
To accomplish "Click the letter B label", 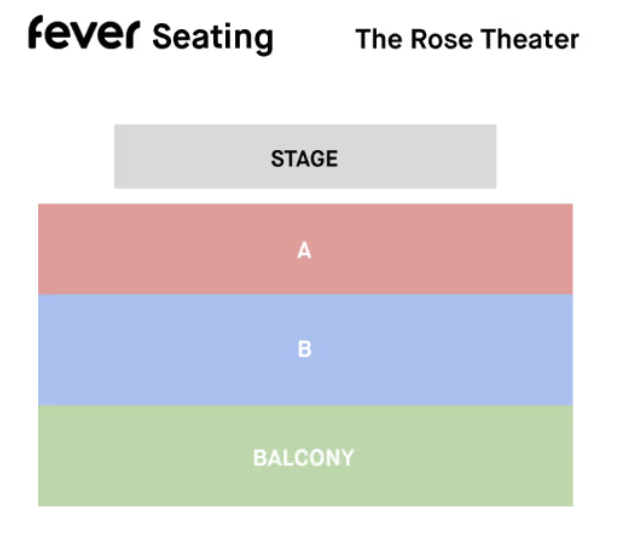I will point(305,349).
